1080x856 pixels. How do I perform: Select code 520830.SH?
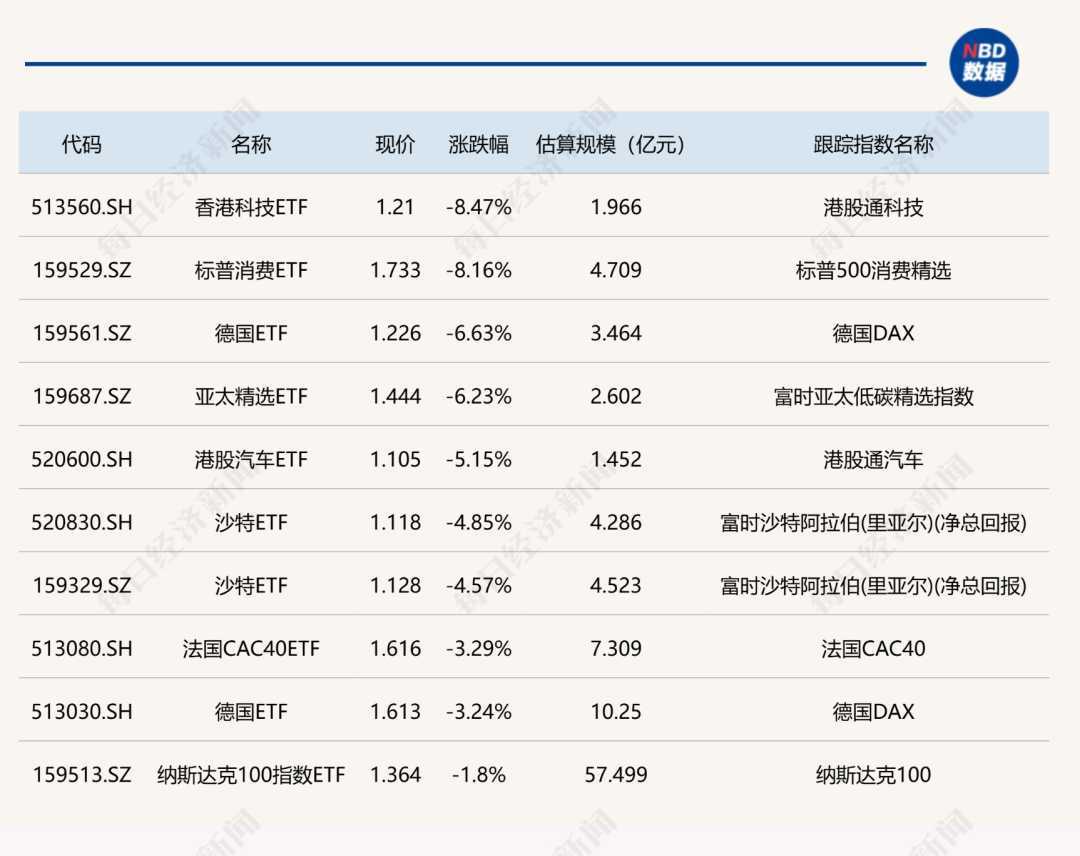pos(81,523)
